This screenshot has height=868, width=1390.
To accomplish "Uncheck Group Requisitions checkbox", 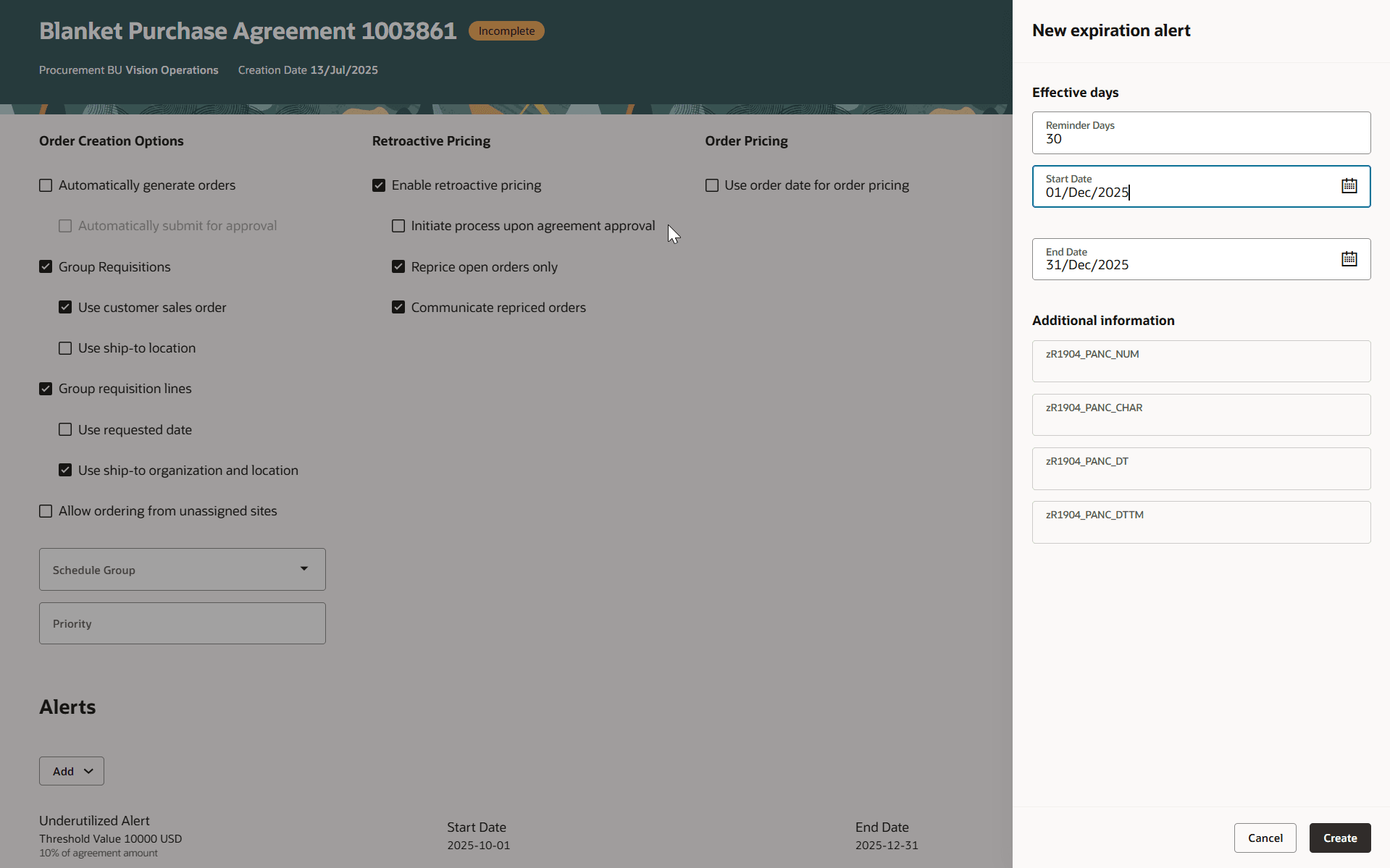I will point(46,267).
